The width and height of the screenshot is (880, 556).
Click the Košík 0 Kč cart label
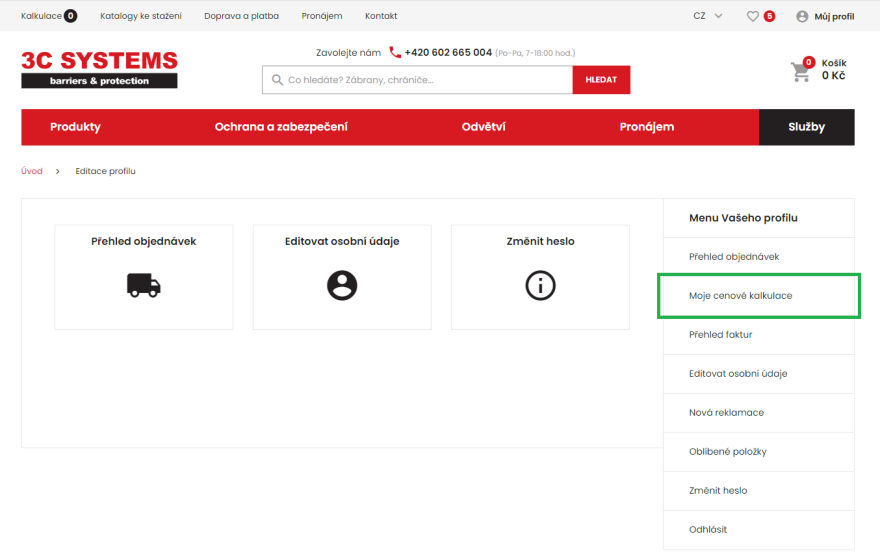pyautogui.click(x=834, y=70)
